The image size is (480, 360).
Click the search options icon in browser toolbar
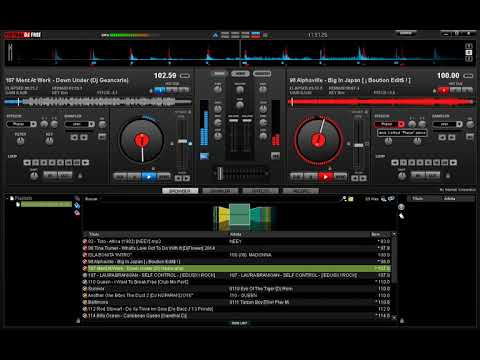coord(344,199)
